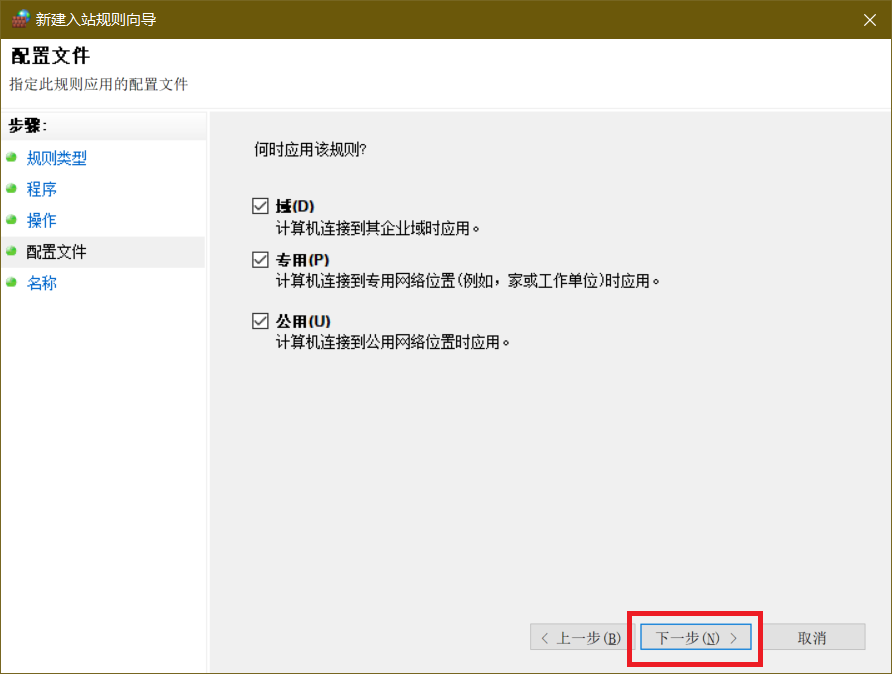Navigate to the 名称 step
Image resolution: width=892 pixels, height=674 pixels.
[42, 283]
